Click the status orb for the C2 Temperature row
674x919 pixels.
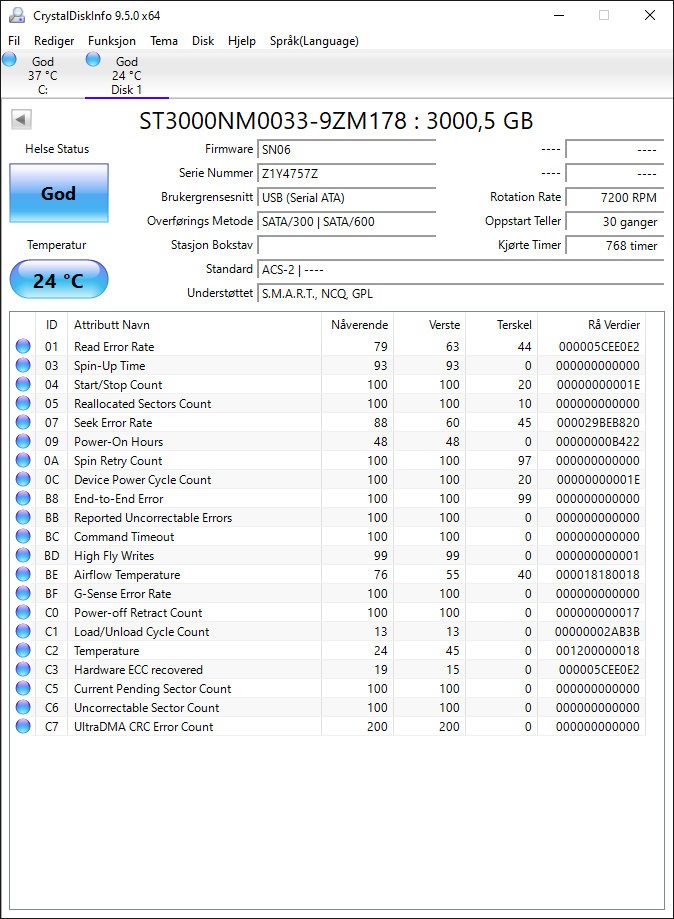[x=23, y=650]
